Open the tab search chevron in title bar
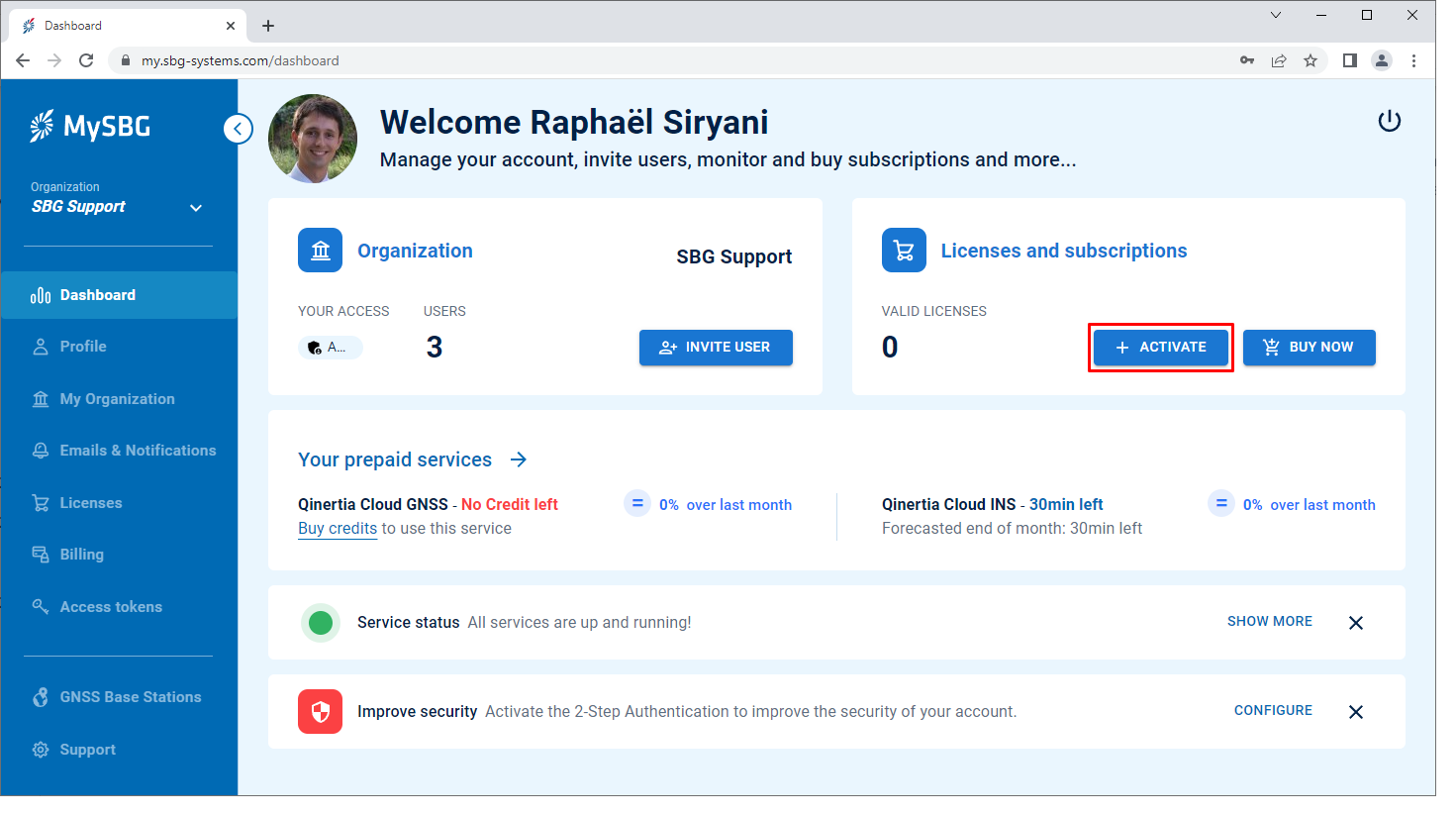This screenshot has height=816, width=1456. [x=1276, y=15]
